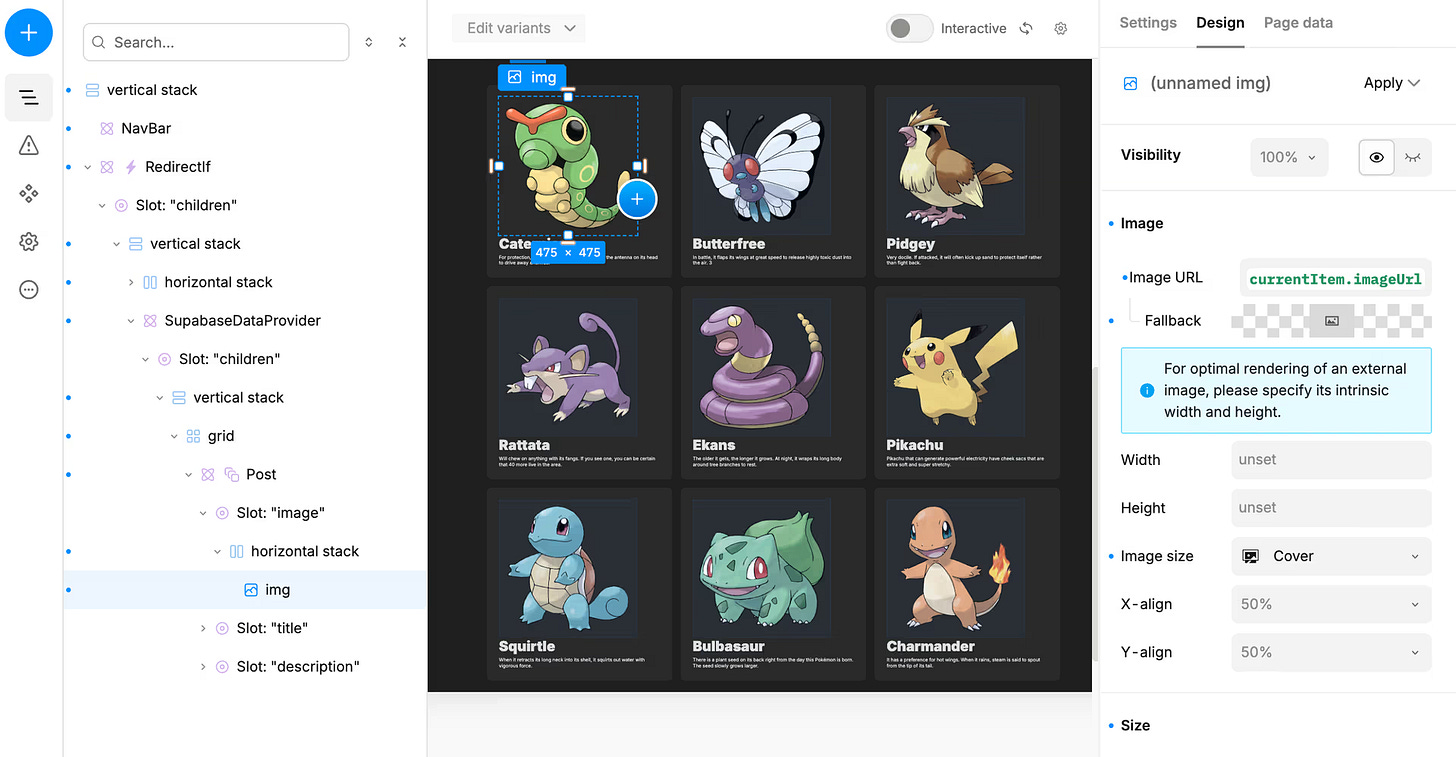Click the Rattata title text

click(524, 445)
